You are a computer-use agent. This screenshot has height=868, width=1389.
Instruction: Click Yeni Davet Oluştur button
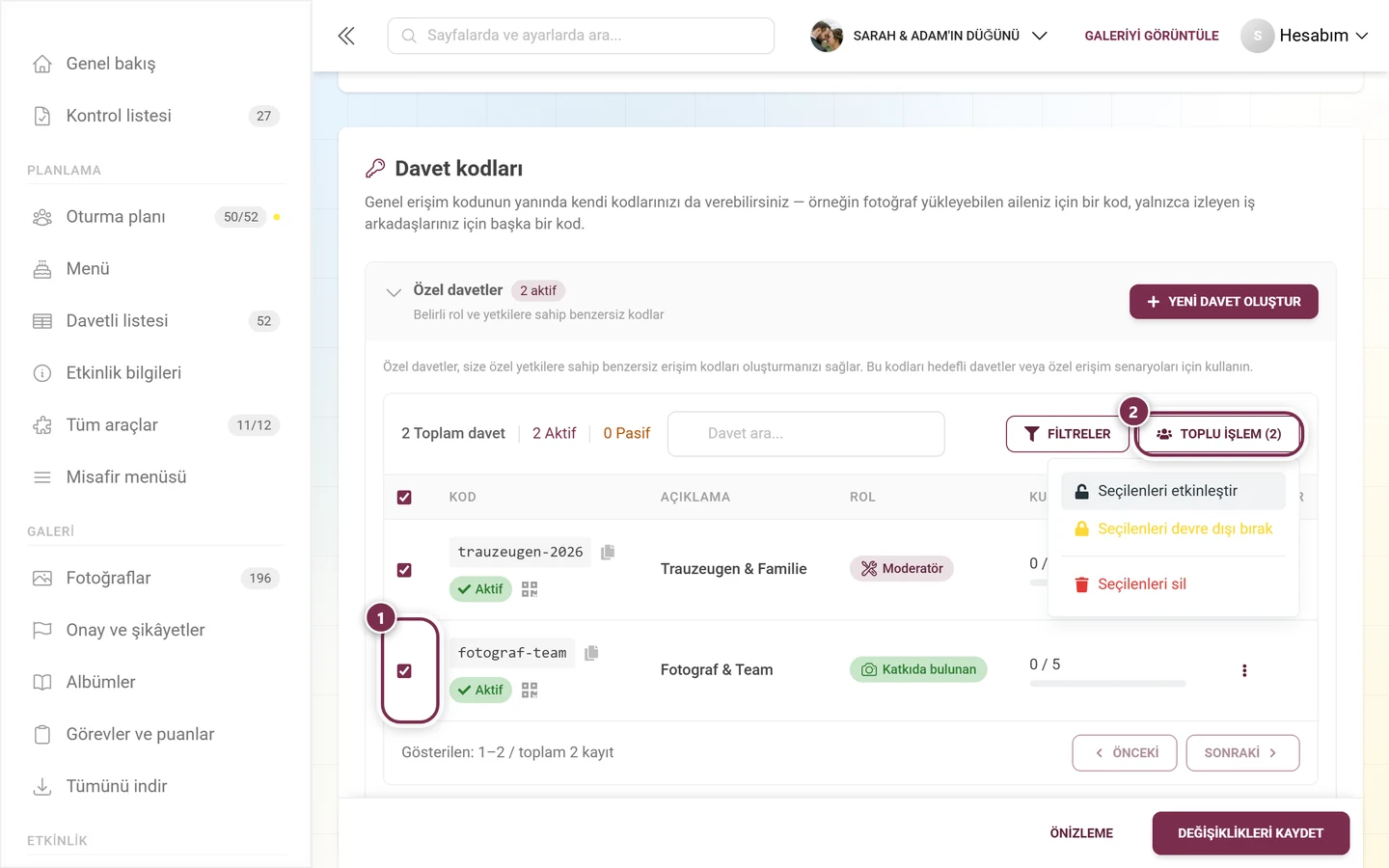[x=1224, y=302]
